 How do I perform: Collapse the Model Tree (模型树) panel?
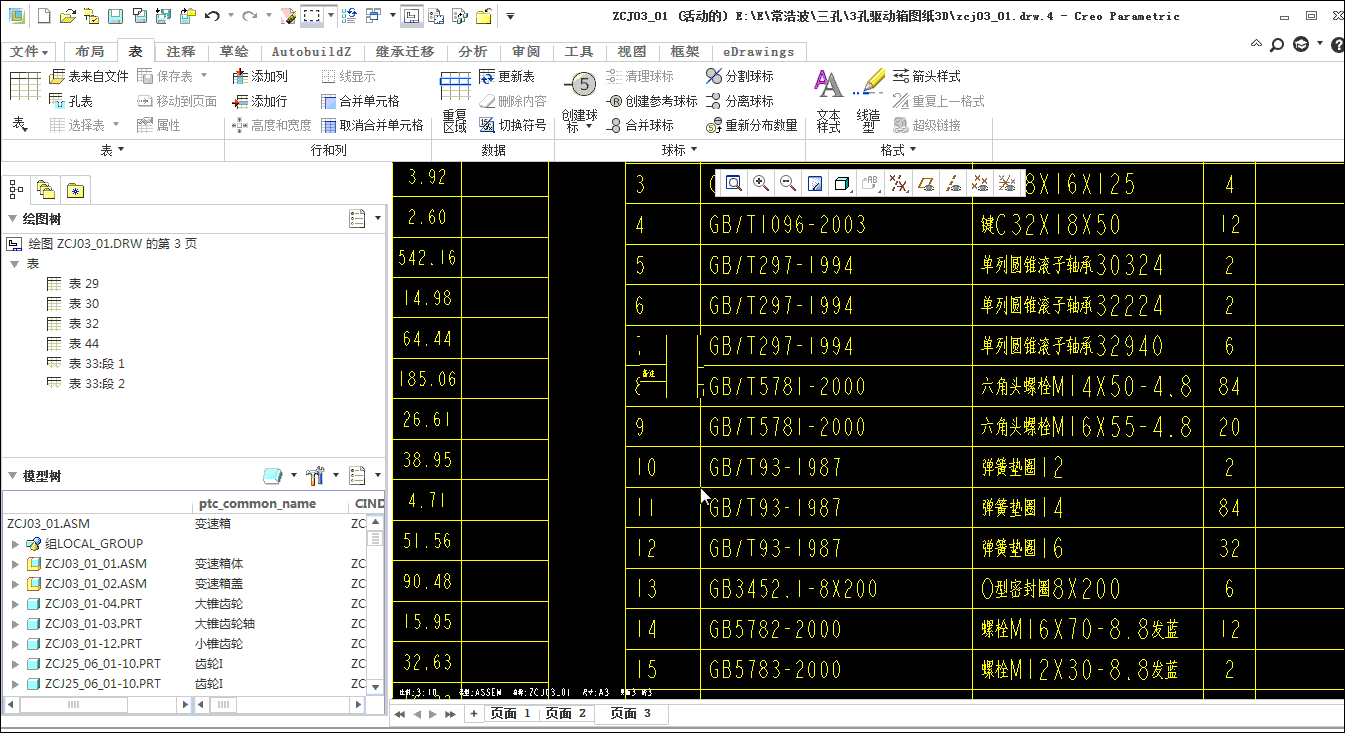point(12,476)
